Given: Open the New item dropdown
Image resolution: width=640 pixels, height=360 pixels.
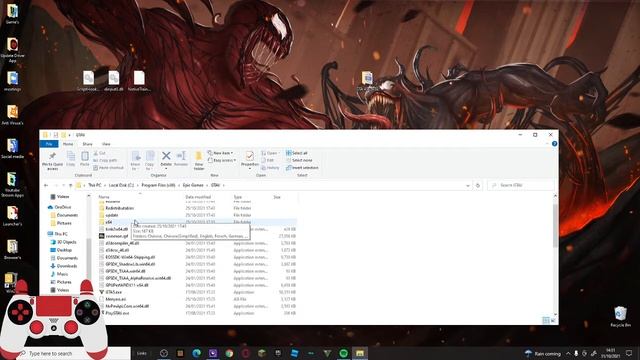Looking at the screenshot, I should click(220, 153).
